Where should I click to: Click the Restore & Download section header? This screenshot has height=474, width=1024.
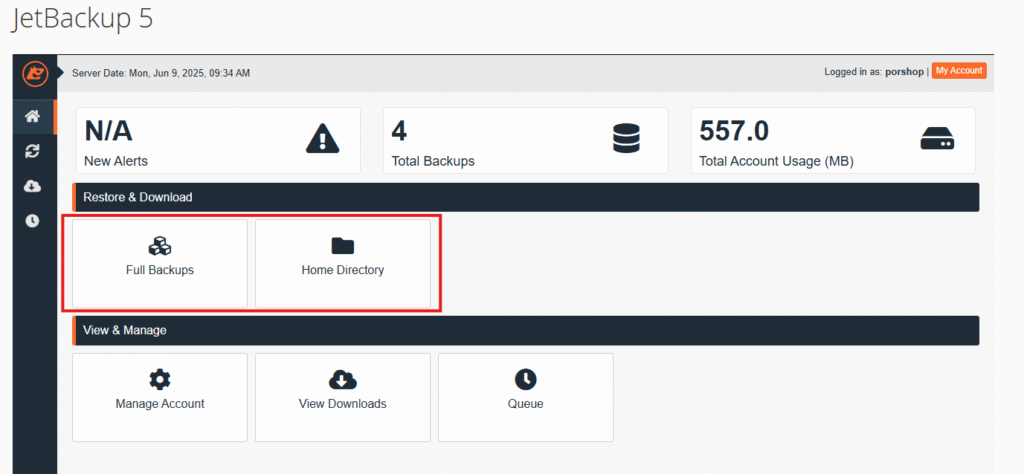point(526,197)
